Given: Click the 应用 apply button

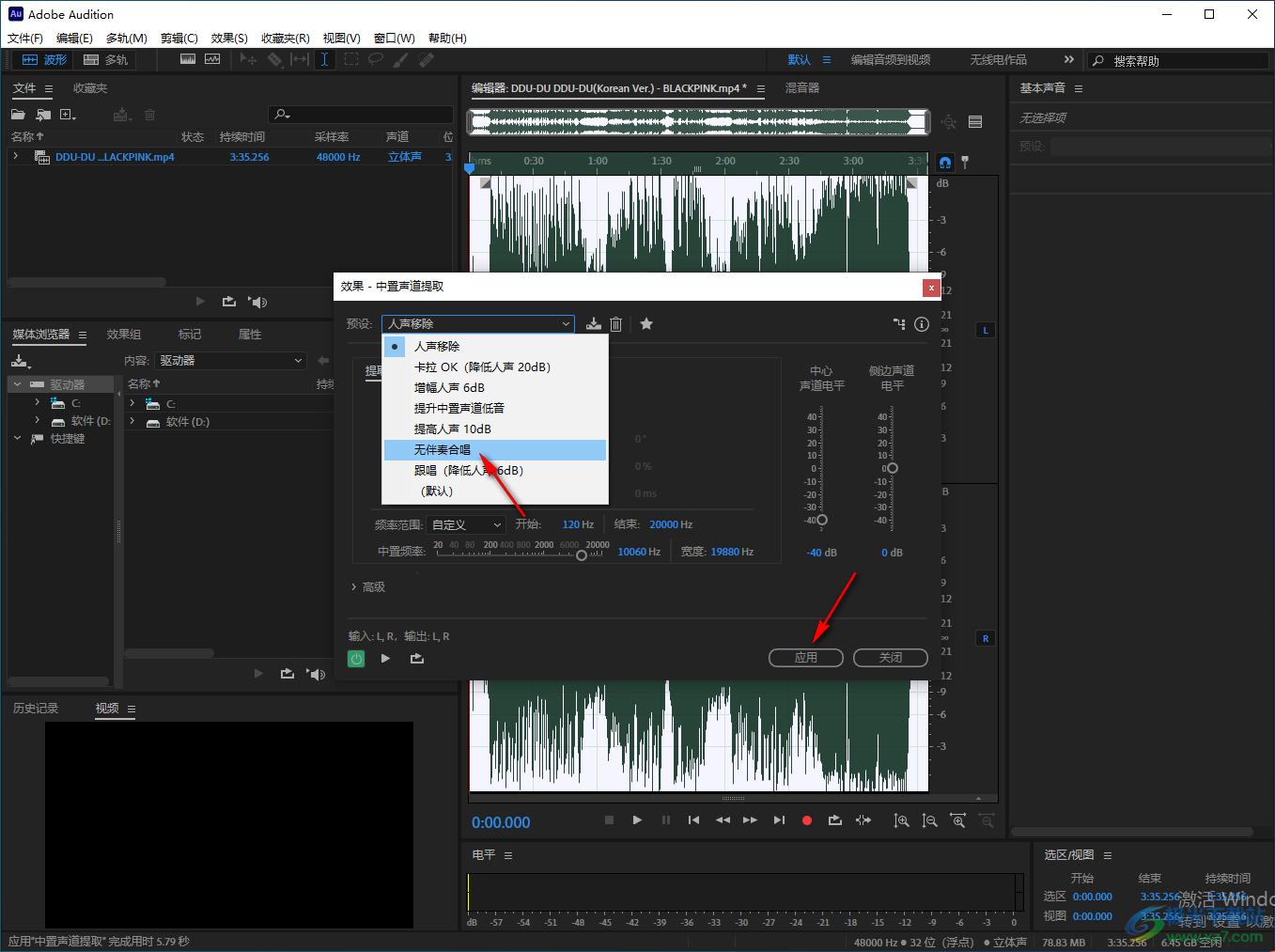Looking at the screenshot, I should 806,658.
